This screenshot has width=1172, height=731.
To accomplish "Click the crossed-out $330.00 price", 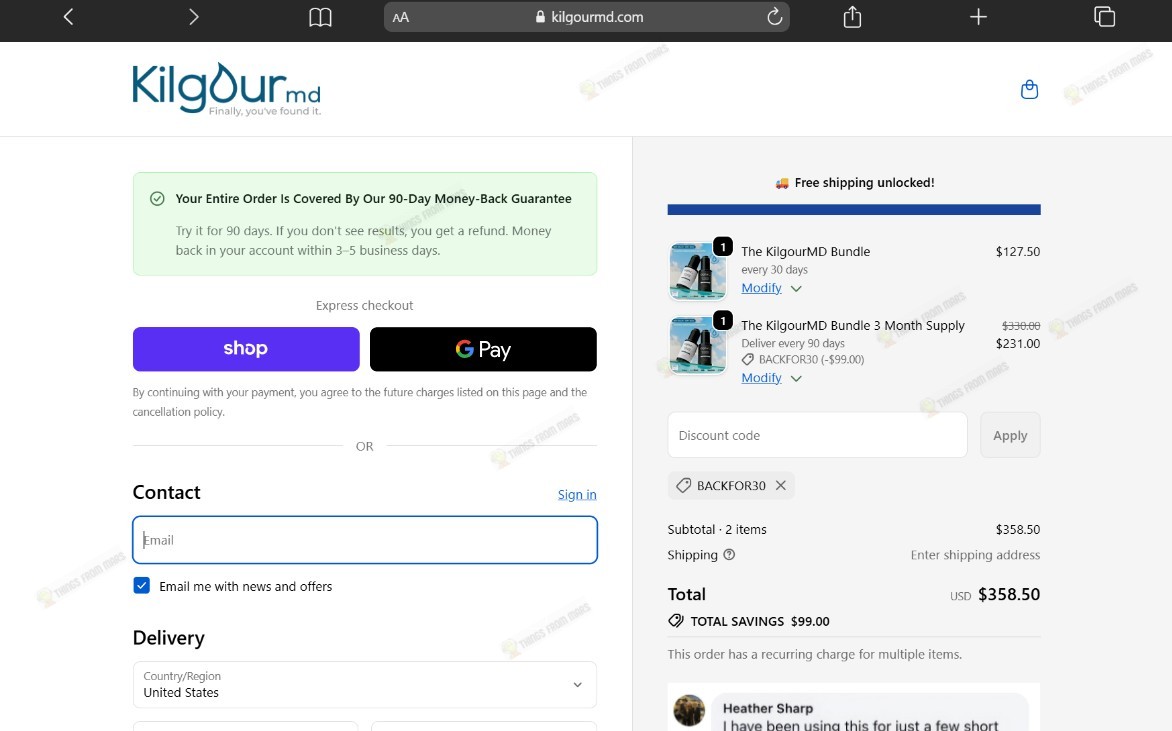I will click(x=1021, y=326).
